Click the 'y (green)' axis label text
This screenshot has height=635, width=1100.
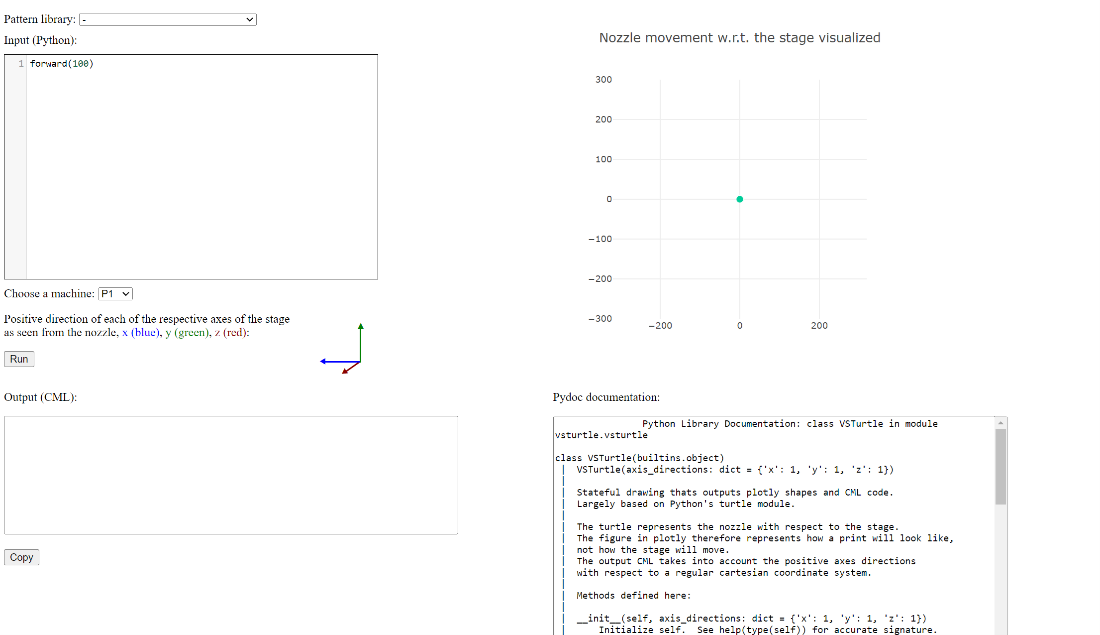[x=187, y=333]
